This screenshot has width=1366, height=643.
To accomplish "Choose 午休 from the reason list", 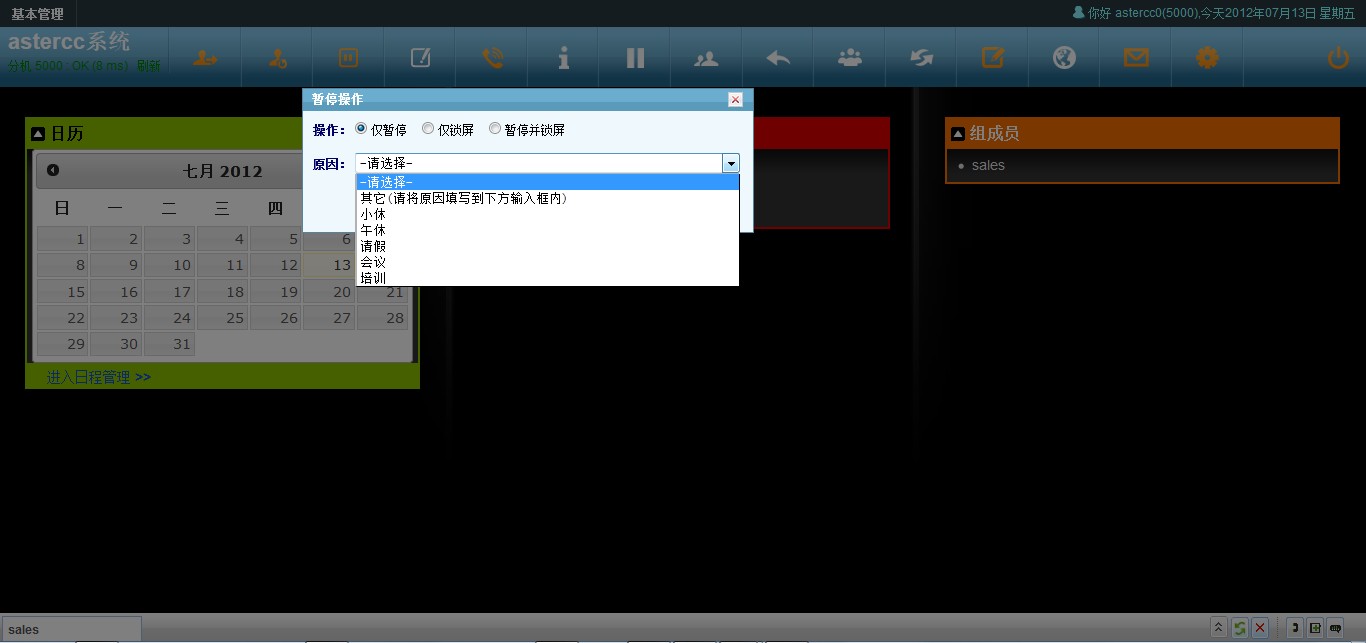I will coord(373,230).
